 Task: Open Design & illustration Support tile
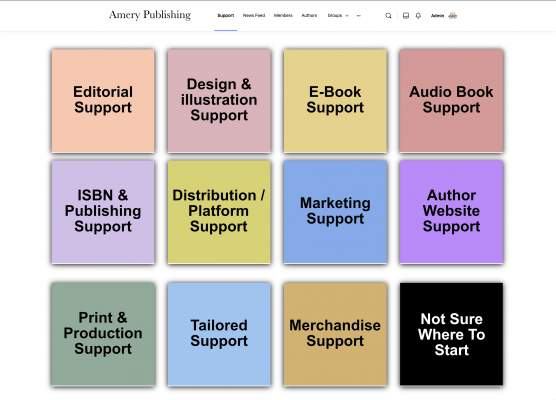point(219,101)
